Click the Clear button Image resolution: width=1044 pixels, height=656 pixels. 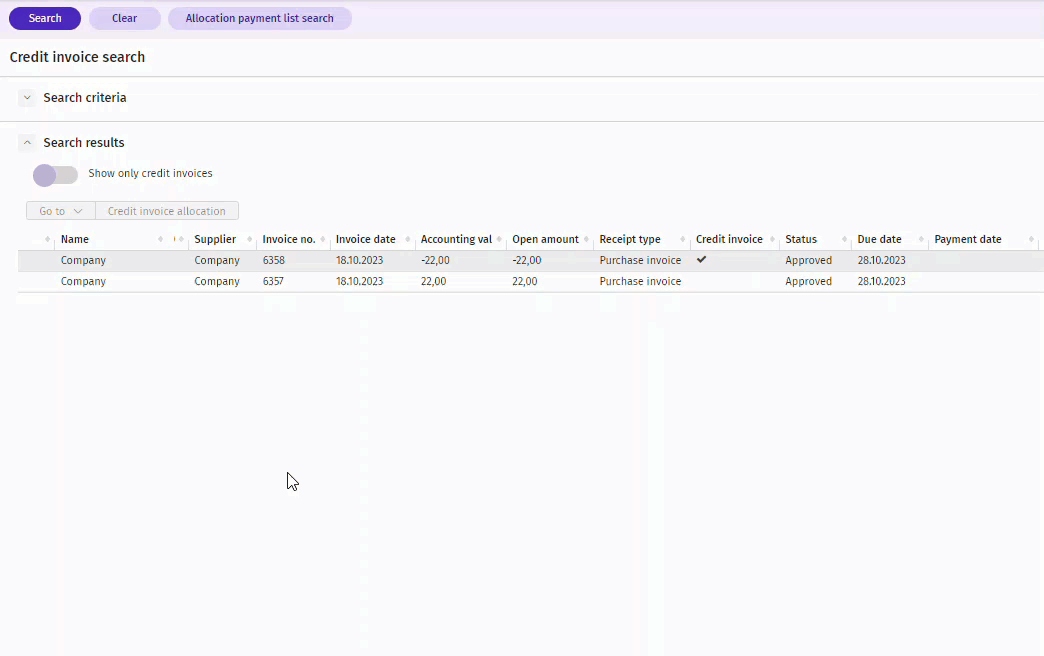pyautogui.click(x=124, y=18)
